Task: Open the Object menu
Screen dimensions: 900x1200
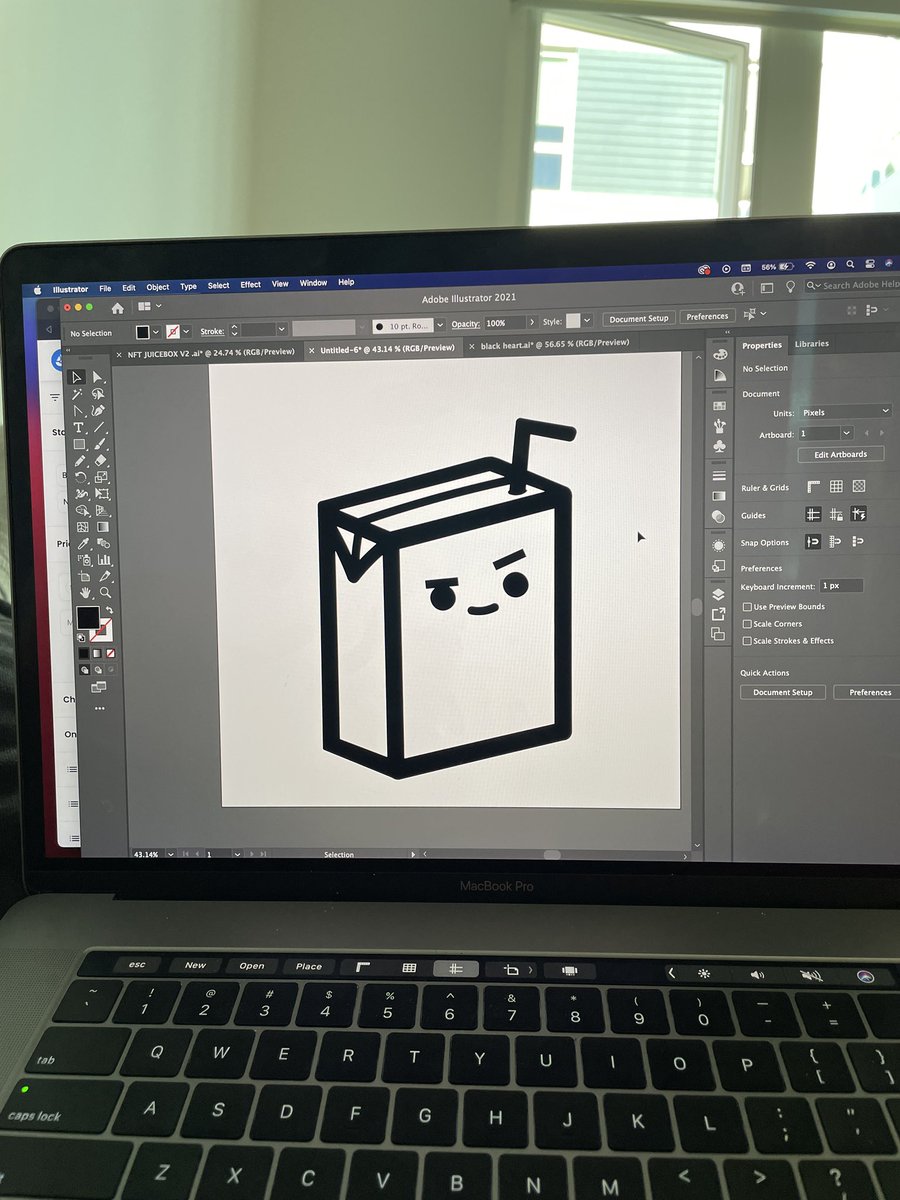Action: (x=158, y=287)
